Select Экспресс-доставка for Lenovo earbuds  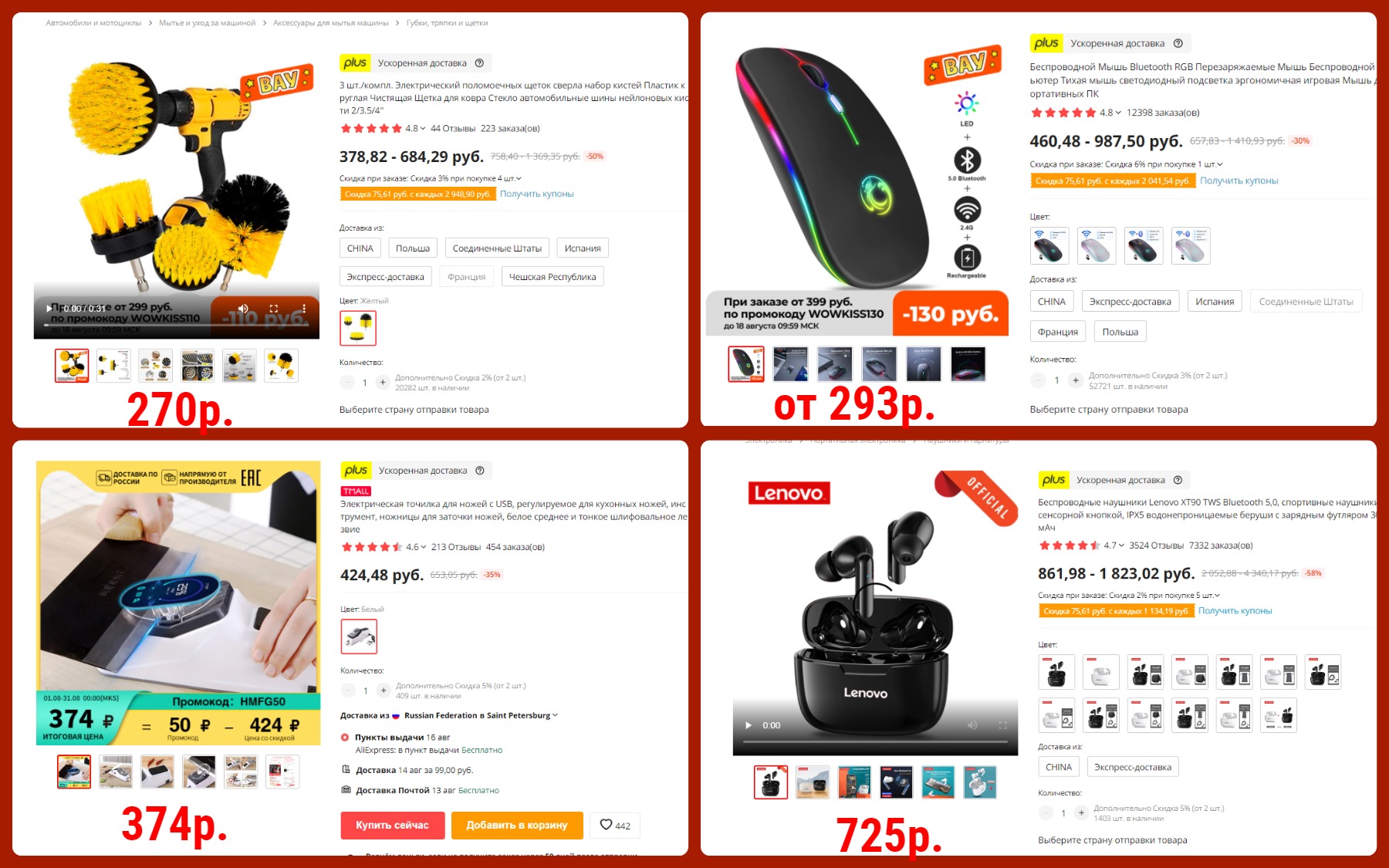tap(1132, 767)
